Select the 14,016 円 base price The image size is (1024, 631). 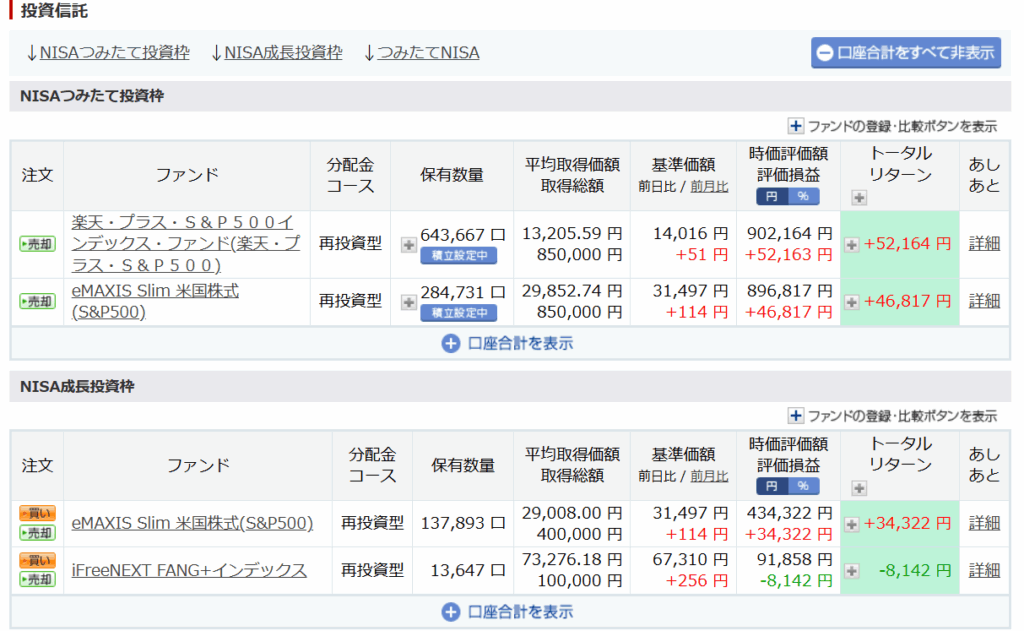point(690,233)
